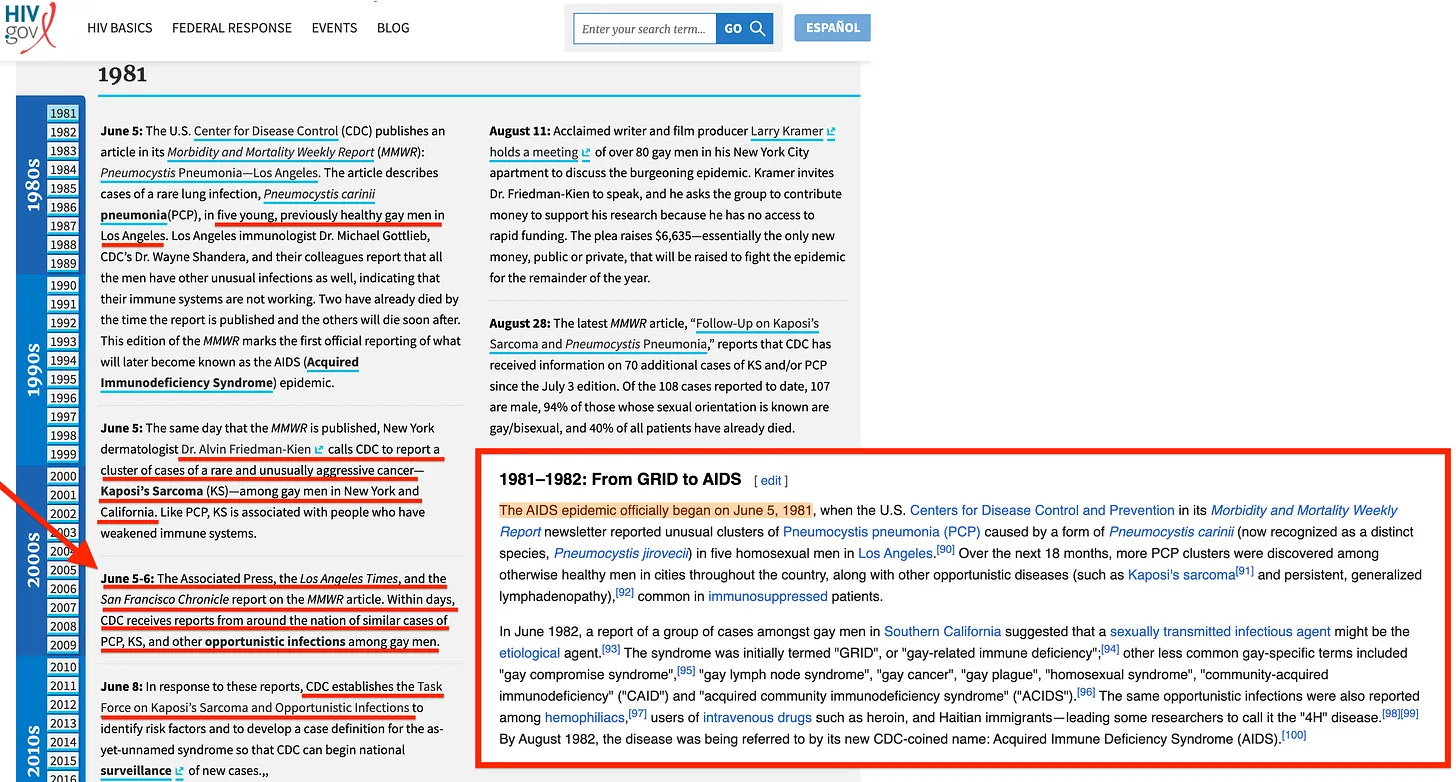Open the BLOG menu item

coord(393,28)
